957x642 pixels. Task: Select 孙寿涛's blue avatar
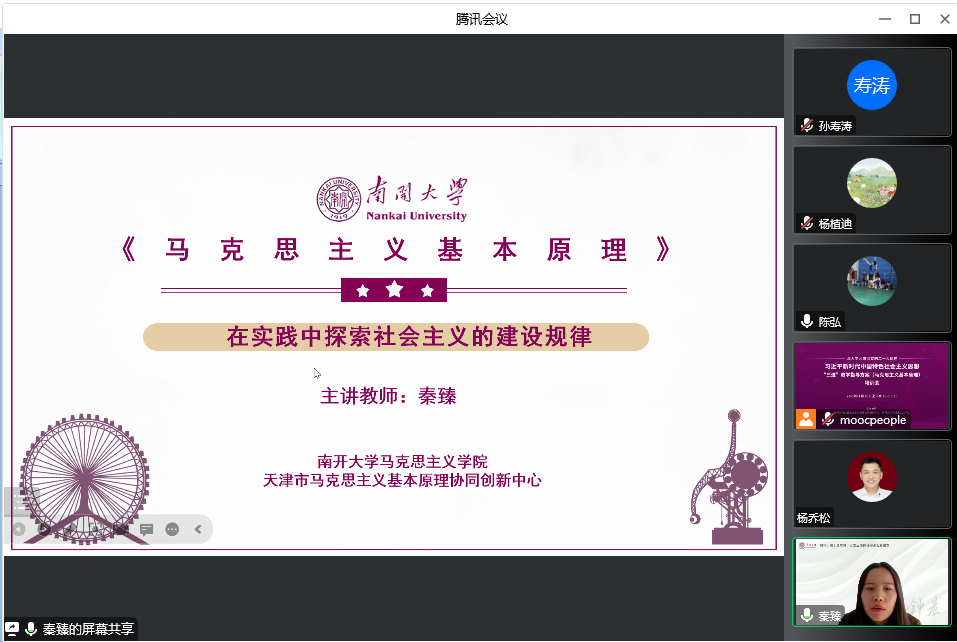(x=871, y=85)
